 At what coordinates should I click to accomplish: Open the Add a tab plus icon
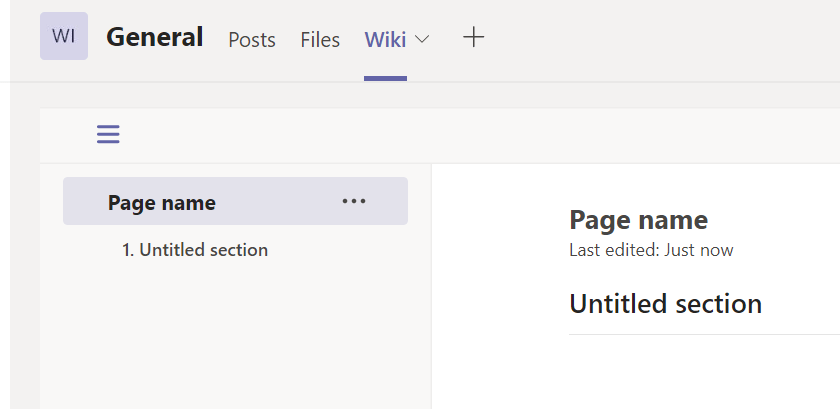(x=474, y=38)
